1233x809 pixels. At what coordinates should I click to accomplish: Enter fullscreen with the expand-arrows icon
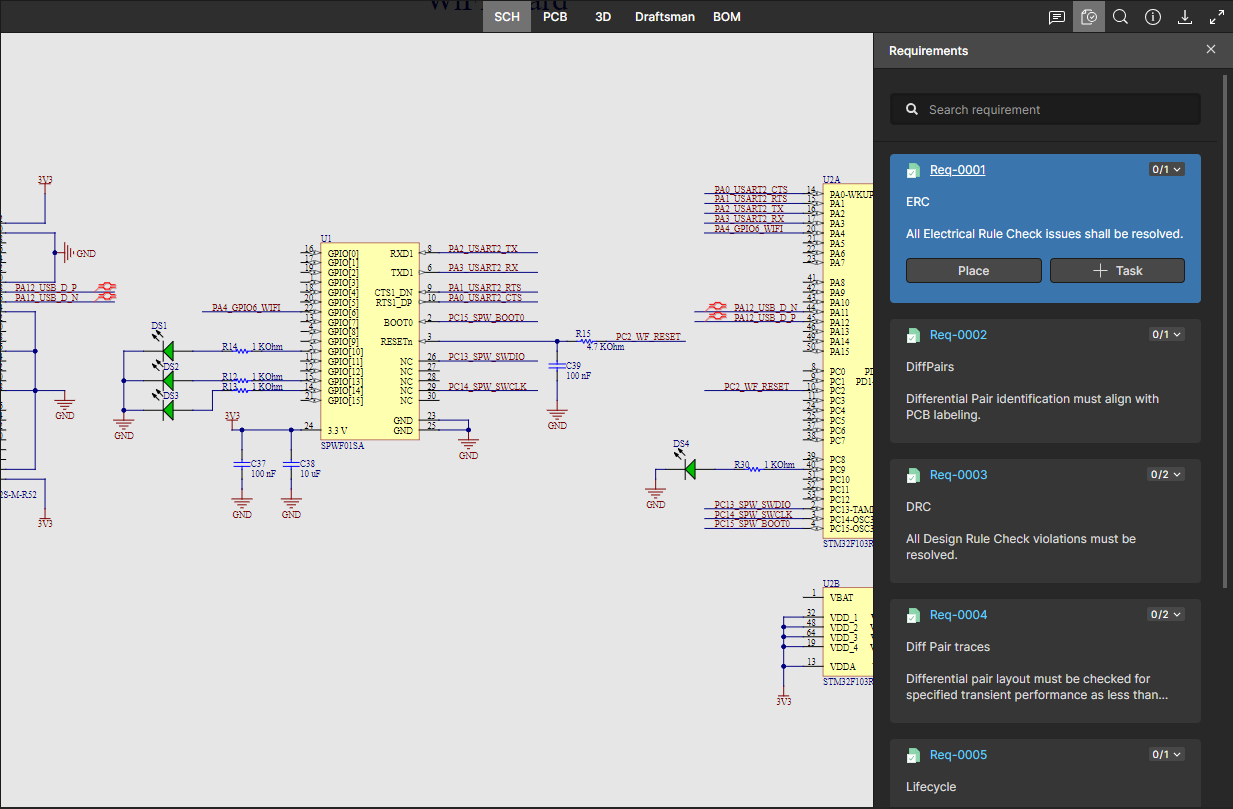1217,17
